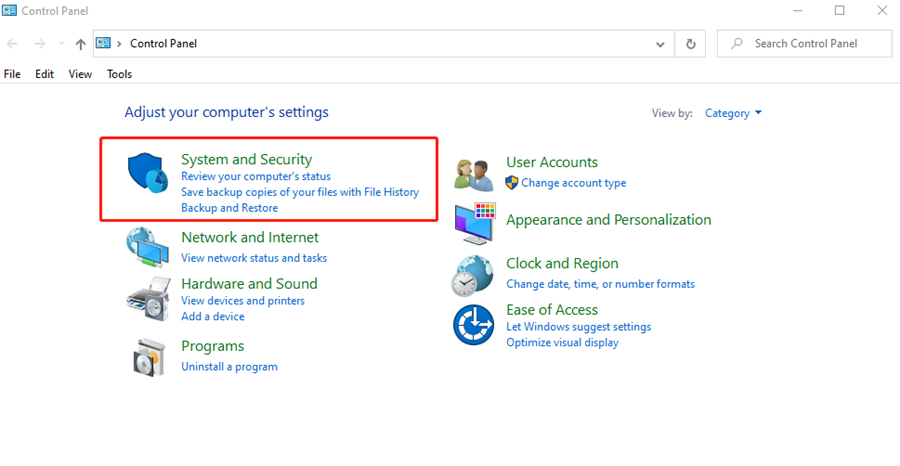
Task: Click the Change account type link
Action: pyautogui.click(x=573, y=183)
